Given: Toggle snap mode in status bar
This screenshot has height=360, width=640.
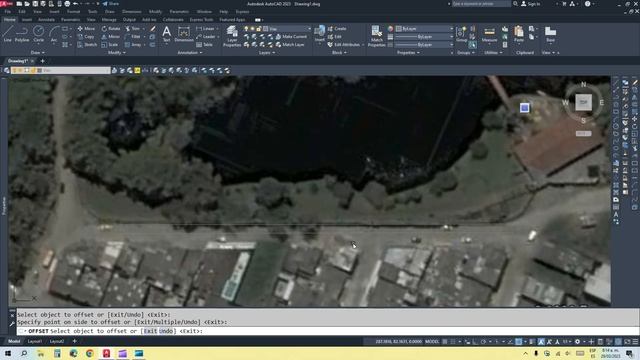Looking at the screenshot, I should 453,342.
